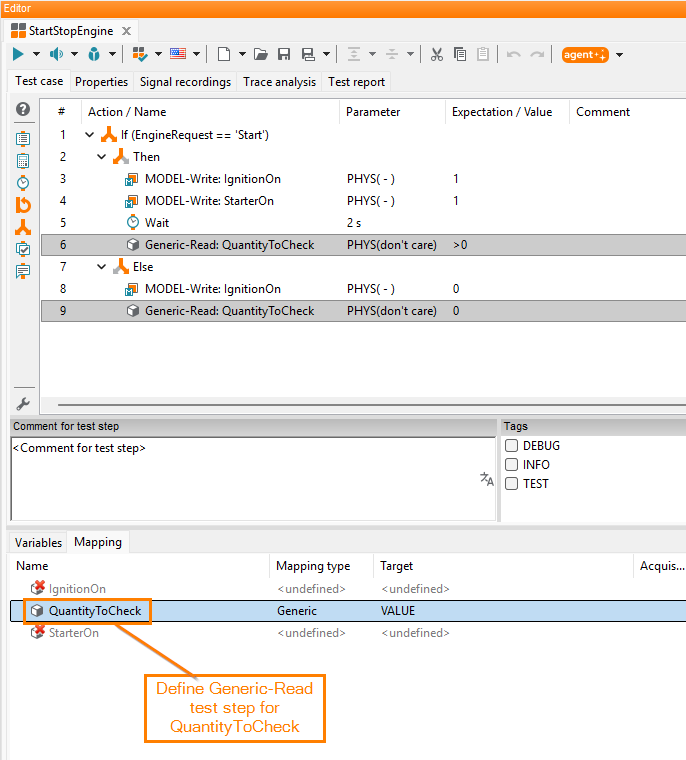The width and height of the screenshot is (686, 760).
Task: Enable the DEBUG tag checkbox
Action: (x=511, y=445)
